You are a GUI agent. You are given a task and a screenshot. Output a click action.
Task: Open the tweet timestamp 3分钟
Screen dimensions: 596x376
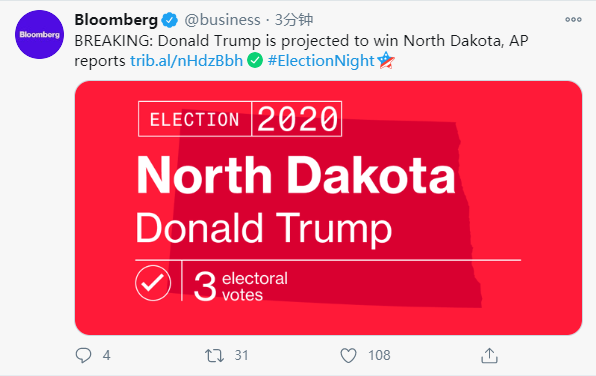coord(294,20)
